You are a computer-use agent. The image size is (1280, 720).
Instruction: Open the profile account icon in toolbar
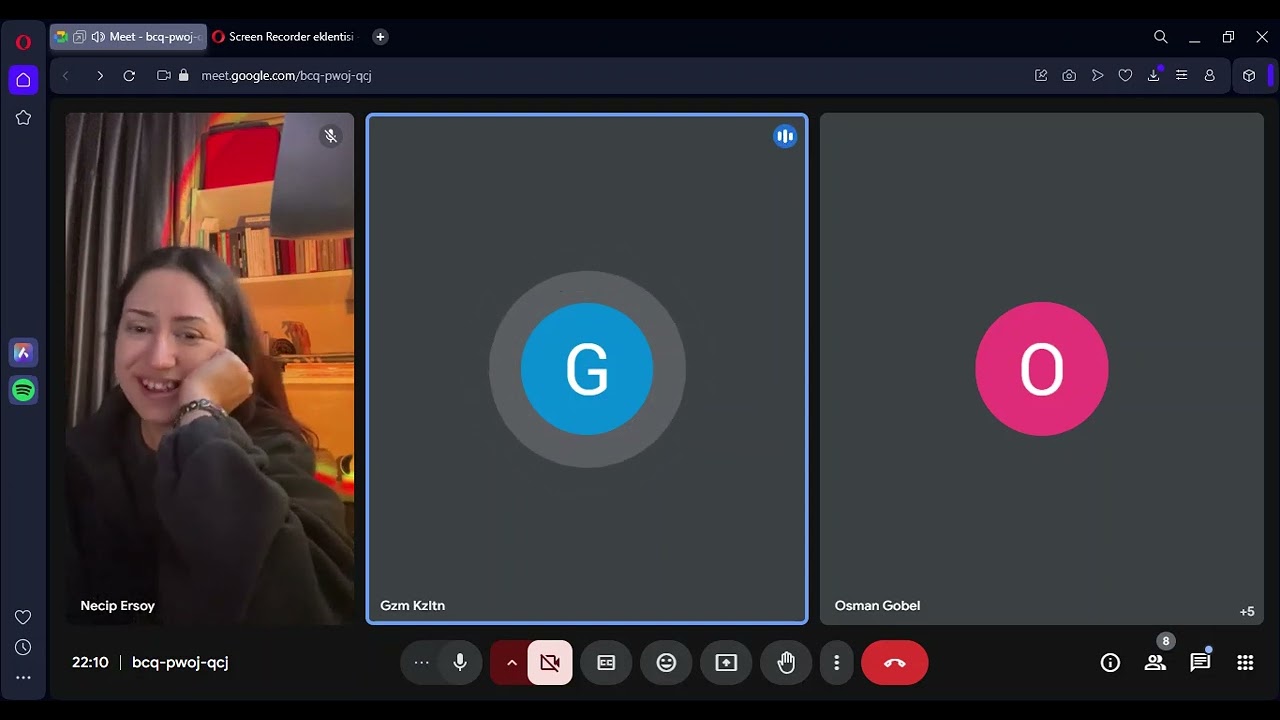pyautogui.click(x=1209, y=75)
